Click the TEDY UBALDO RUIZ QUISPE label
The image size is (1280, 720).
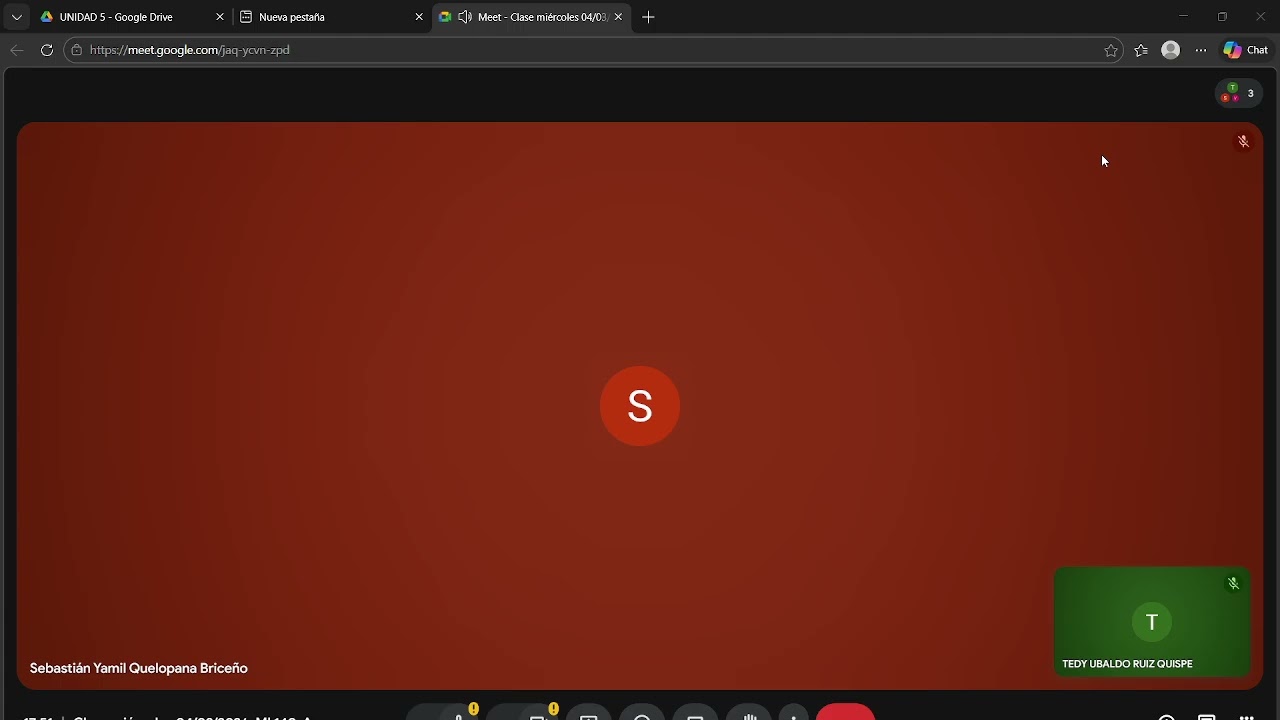(1127, 664)
